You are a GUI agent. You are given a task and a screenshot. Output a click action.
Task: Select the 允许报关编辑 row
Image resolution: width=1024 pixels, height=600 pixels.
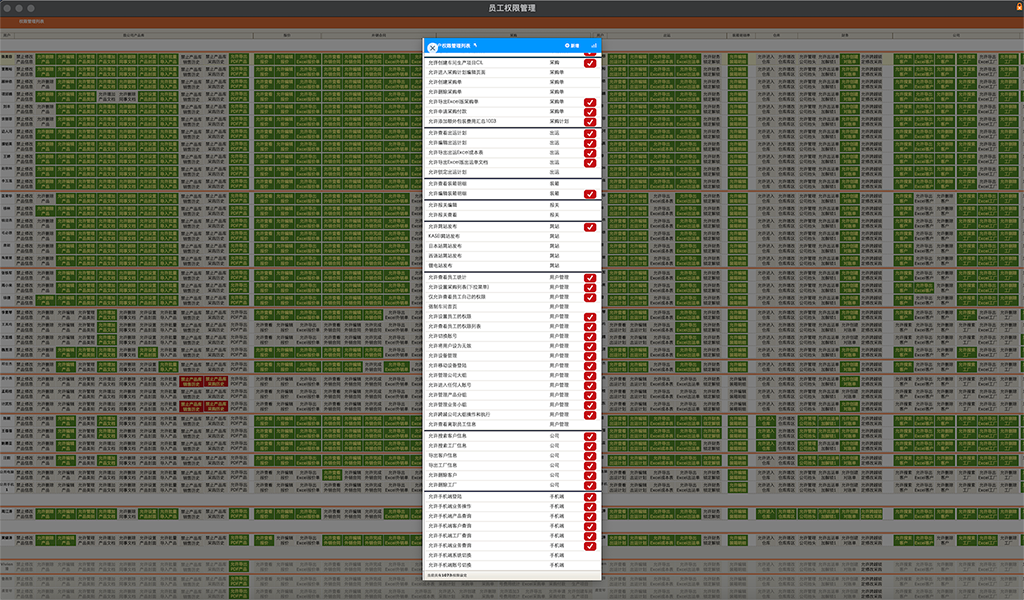(x=512, y=205)
